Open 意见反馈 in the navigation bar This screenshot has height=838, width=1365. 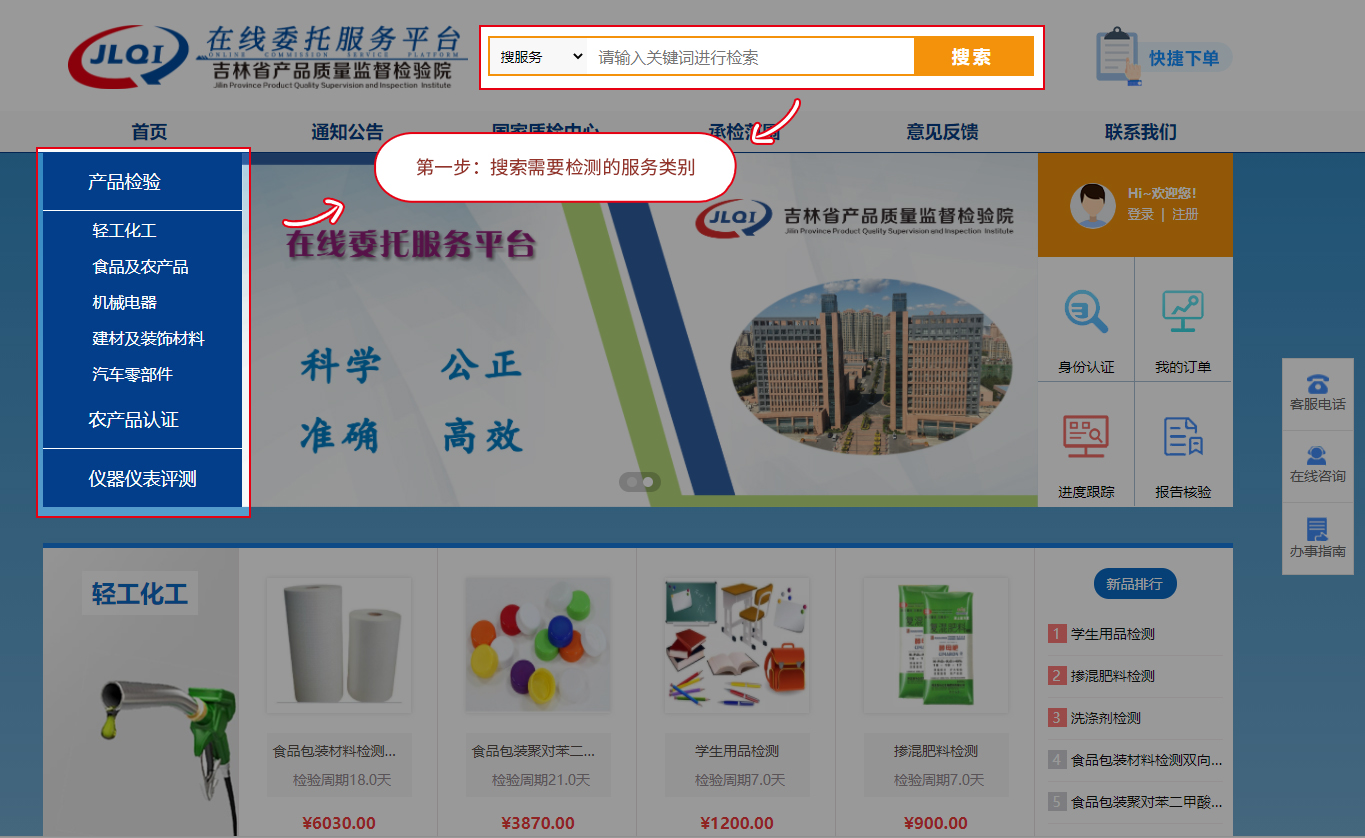(942, 132)
